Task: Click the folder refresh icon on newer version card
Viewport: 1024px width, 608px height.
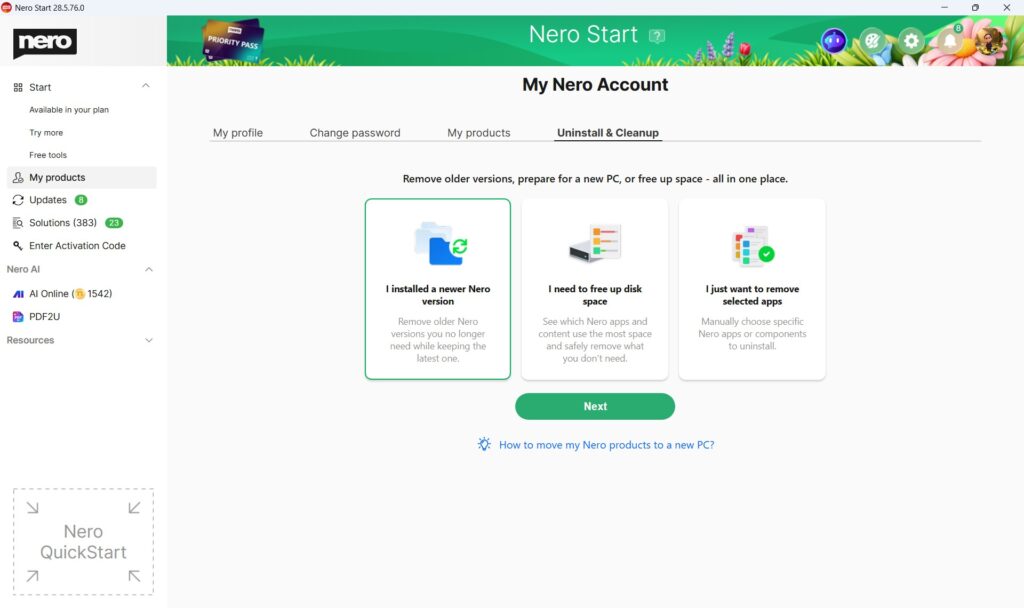Action: (441, 244)
